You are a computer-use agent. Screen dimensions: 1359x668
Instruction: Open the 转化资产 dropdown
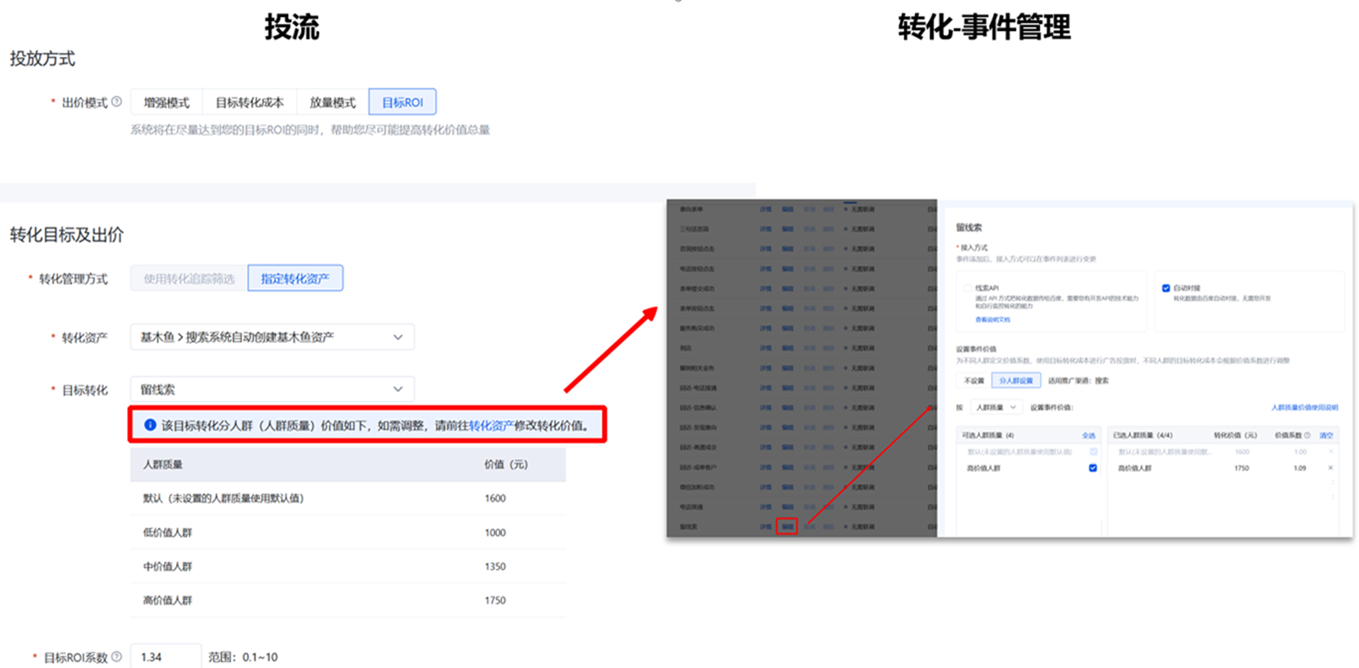[x=272, y=337]
